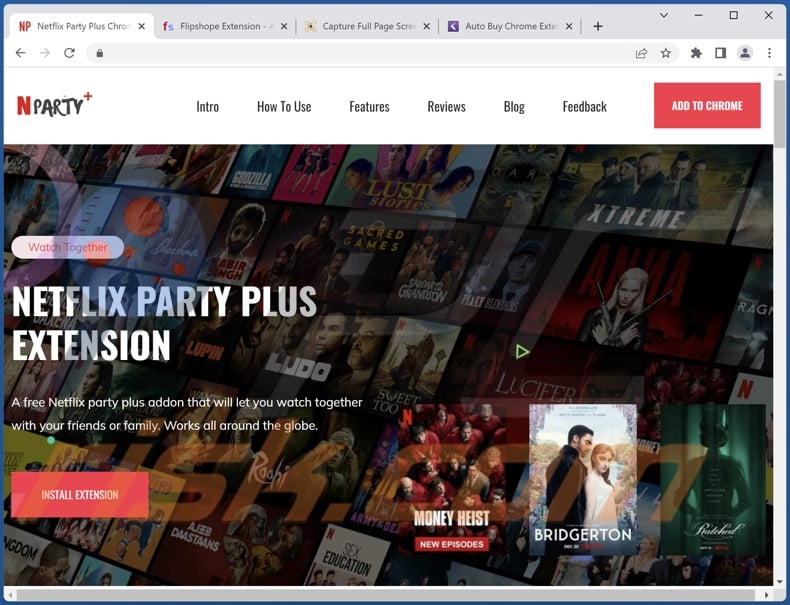
Task: Go to the Features section
Action: click(x=369, y=107)
